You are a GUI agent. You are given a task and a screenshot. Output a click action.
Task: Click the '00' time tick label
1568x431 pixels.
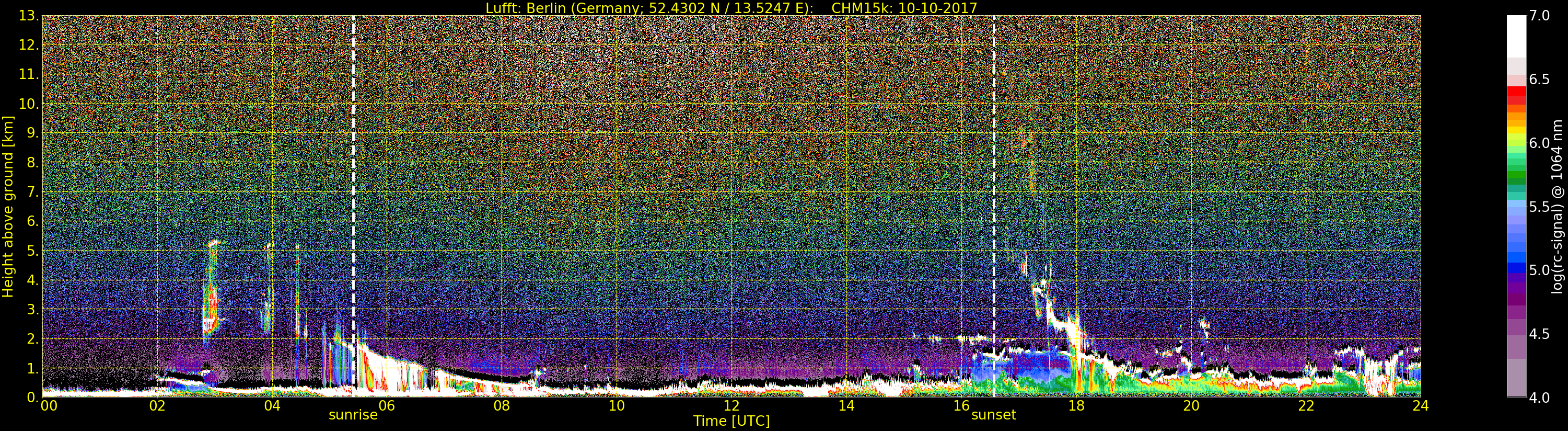[49, 406]
